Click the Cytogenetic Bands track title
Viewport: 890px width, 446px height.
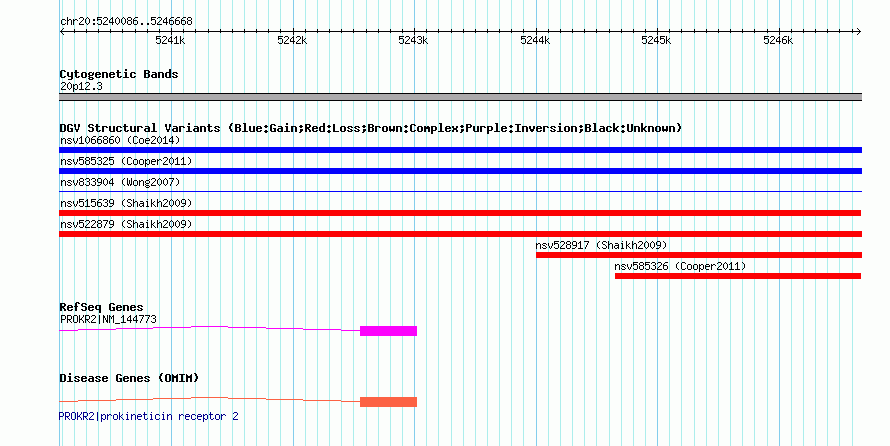119,74
